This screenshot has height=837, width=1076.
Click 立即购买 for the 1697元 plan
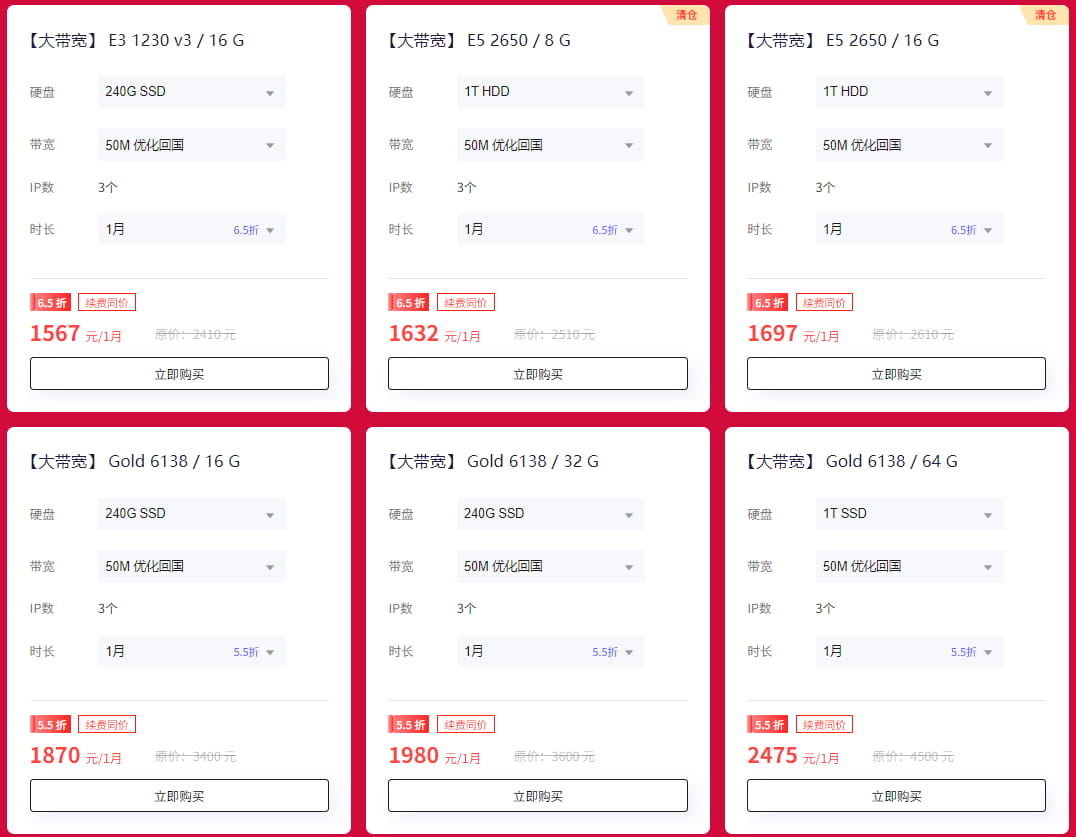pos(896,374)
